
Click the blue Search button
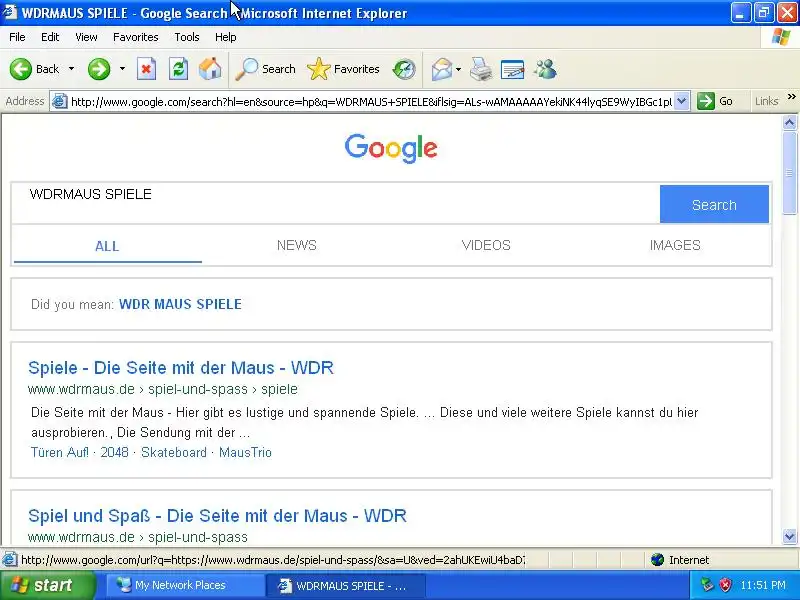[x=714, y=204]
